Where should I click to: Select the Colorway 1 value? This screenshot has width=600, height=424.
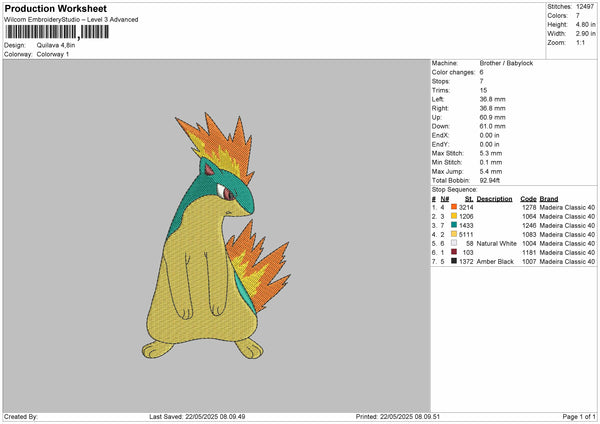53,54
